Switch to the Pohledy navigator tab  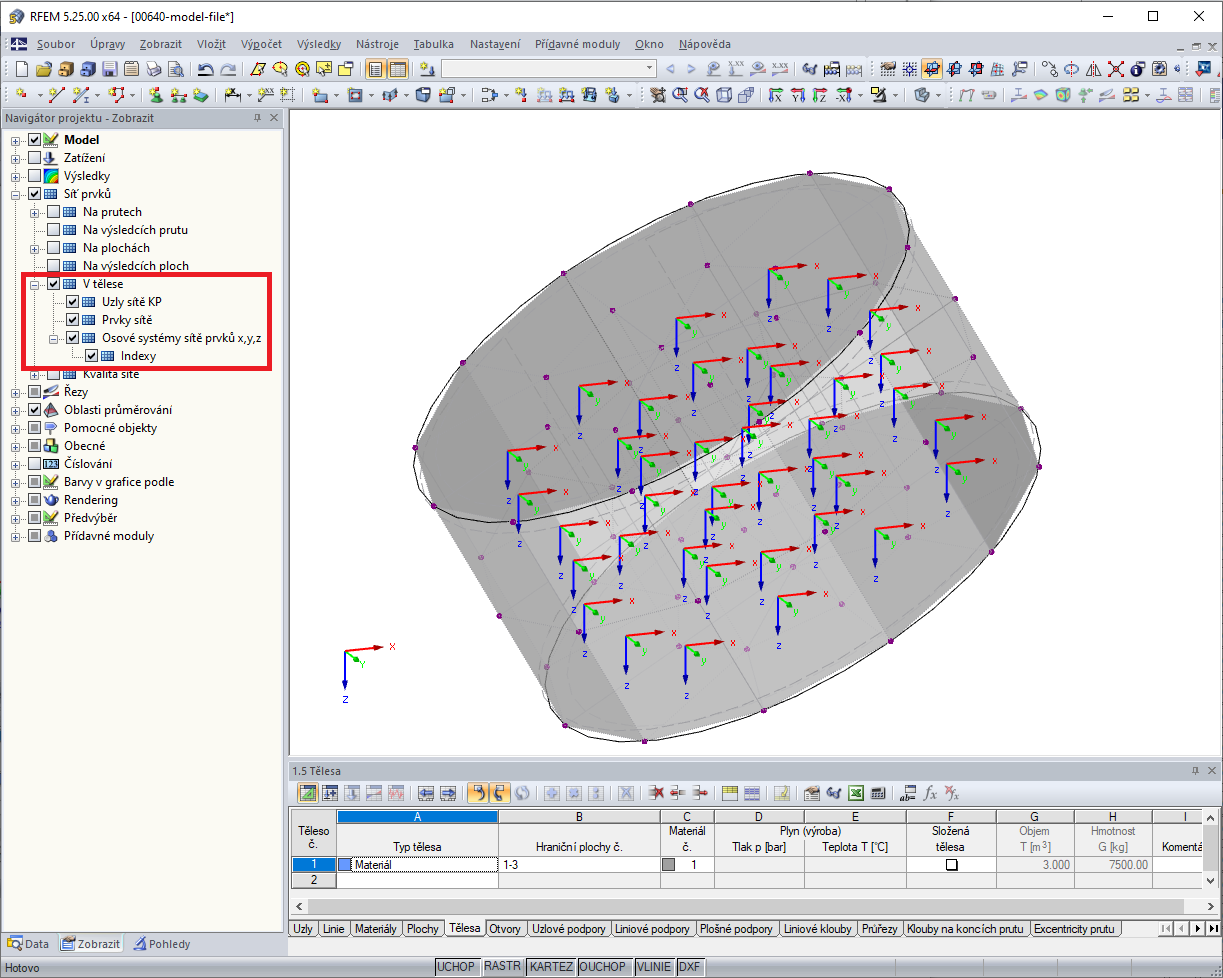(x=162, y=944)
